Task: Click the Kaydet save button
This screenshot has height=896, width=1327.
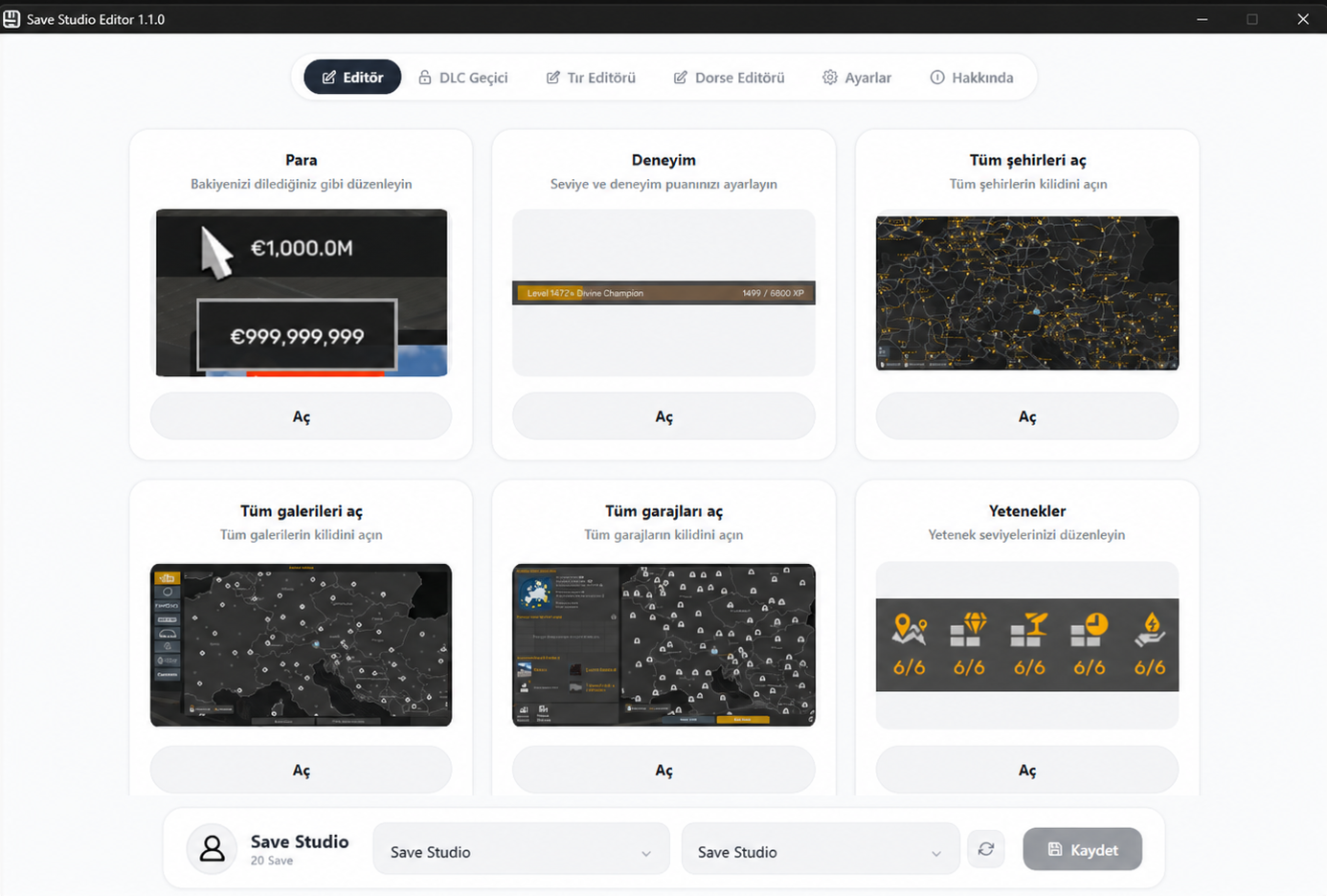Action: coord(1083,849)
